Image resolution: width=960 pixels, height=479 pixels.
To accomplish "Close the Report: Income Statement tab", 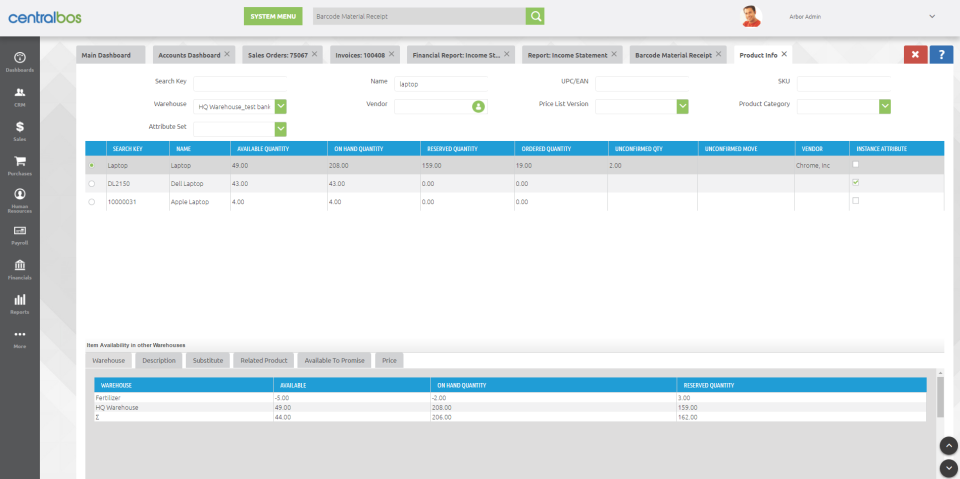I will (614, 54).
